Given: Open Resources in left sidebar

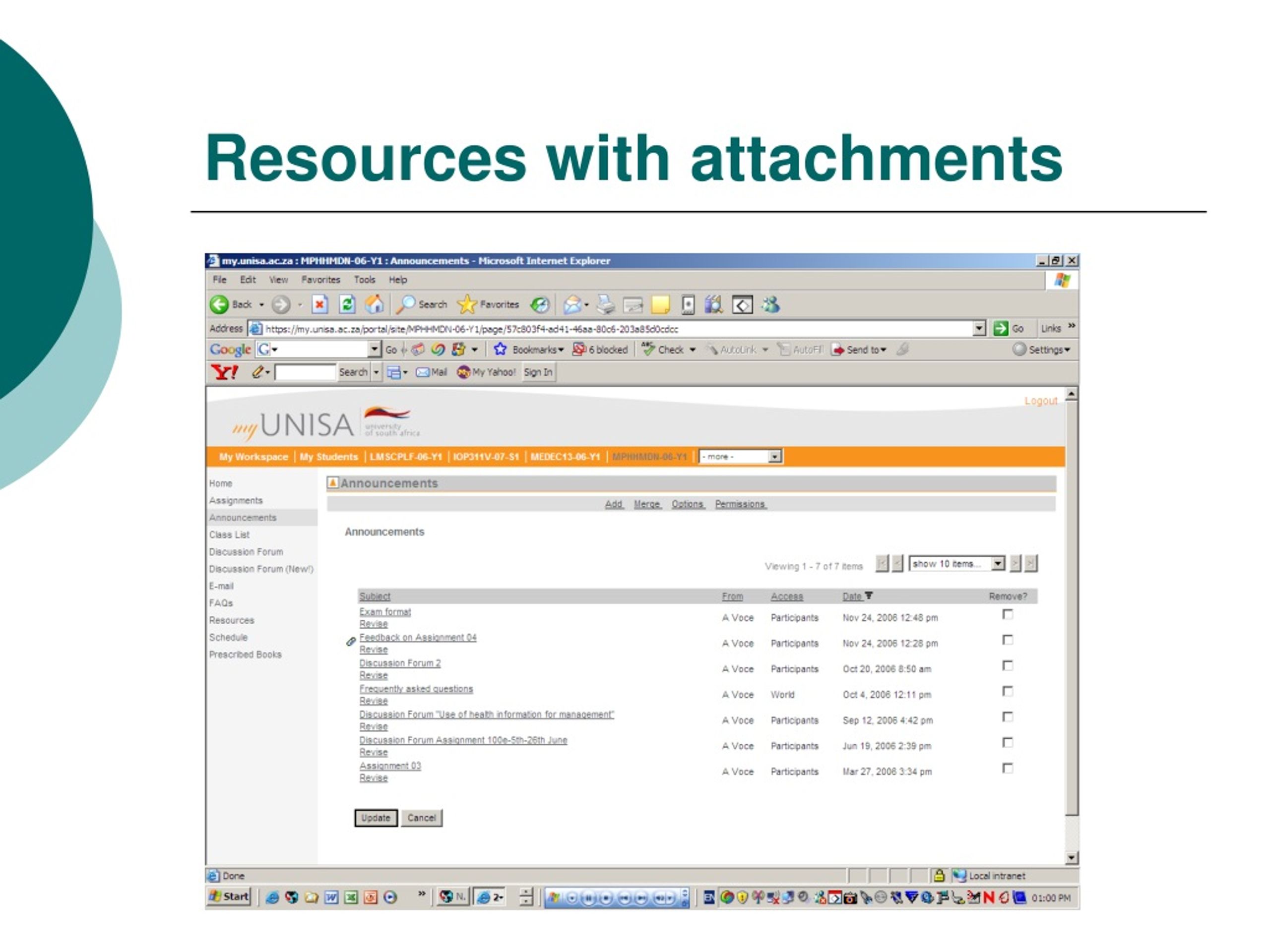Looking at the screenshot, I should coord(231,620).
